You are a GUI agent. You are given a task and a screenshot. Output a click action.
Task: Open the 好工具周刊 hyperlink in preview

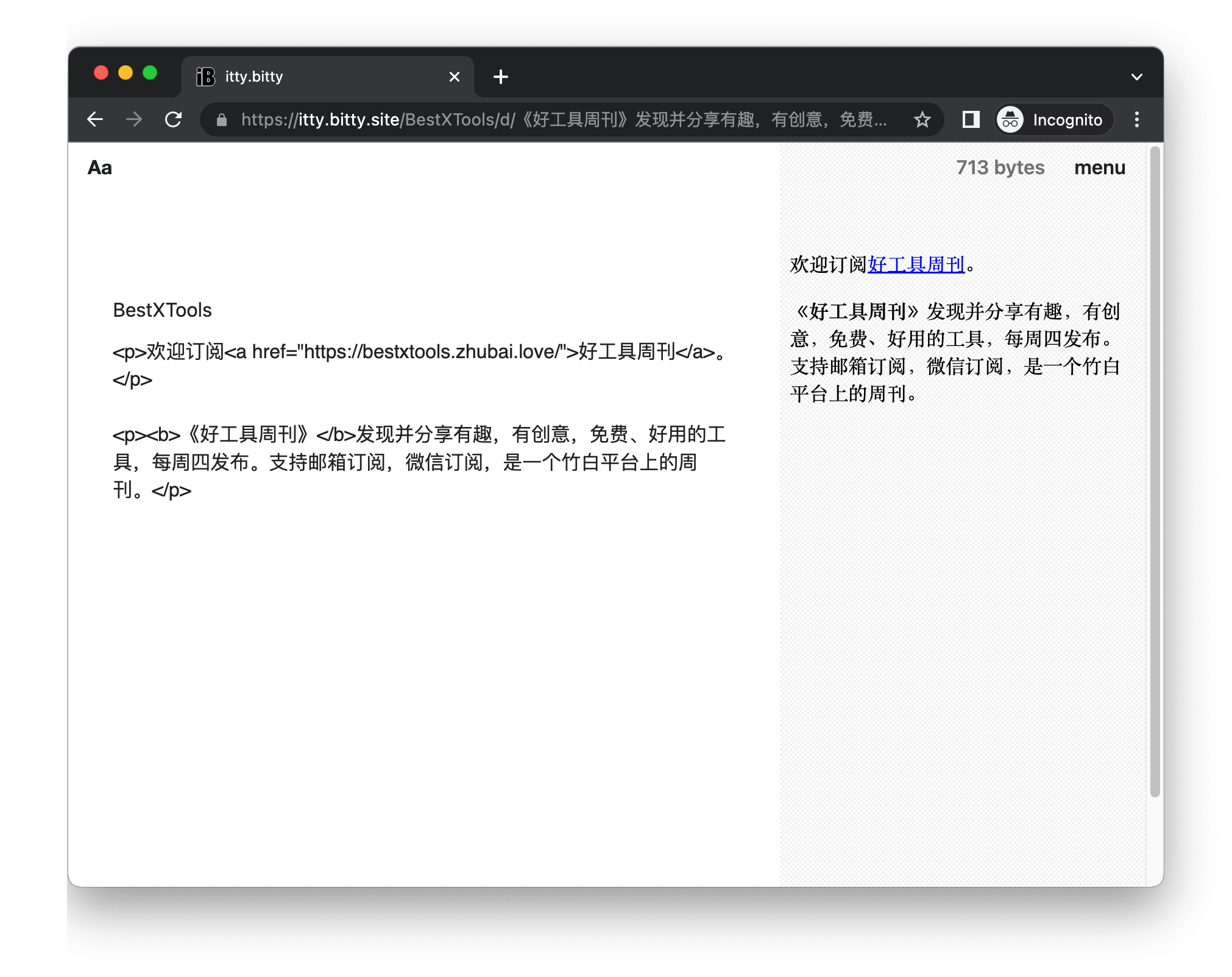(916, 264)
